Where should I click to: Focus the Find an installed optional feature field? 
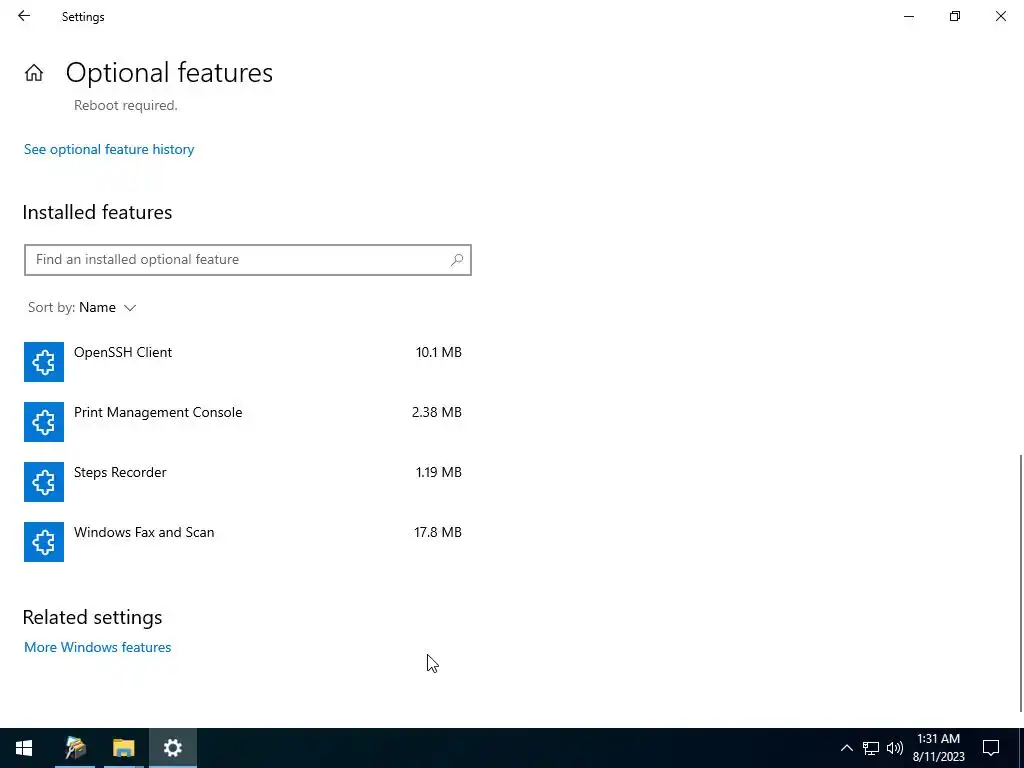pos(248,260)
